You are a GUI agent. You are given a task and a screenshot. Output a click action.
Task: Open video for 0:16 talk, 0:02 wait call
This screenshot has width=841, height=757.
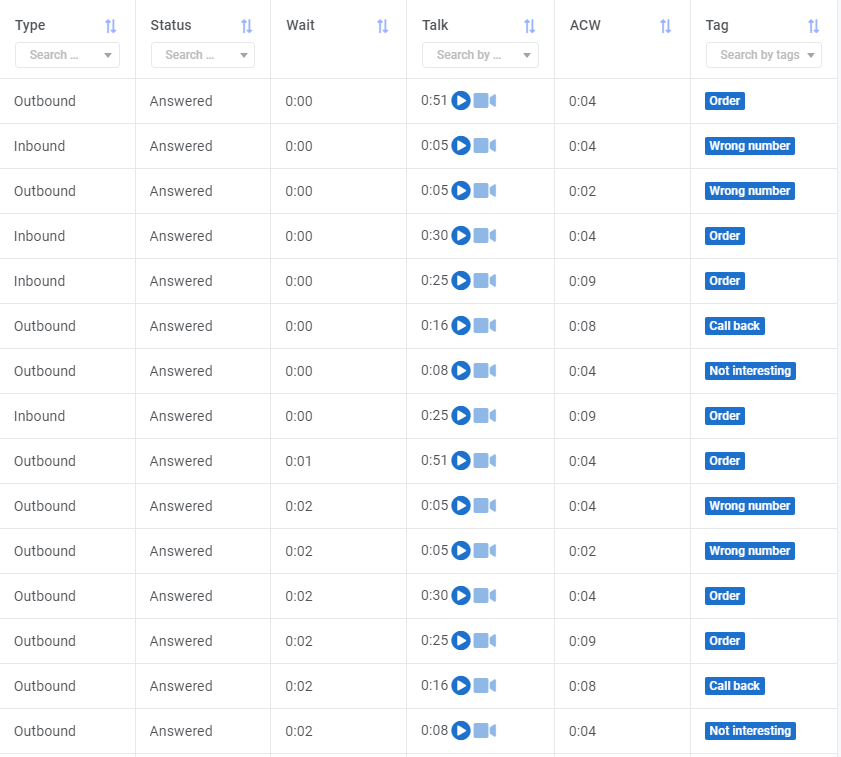tap(485, 686)
